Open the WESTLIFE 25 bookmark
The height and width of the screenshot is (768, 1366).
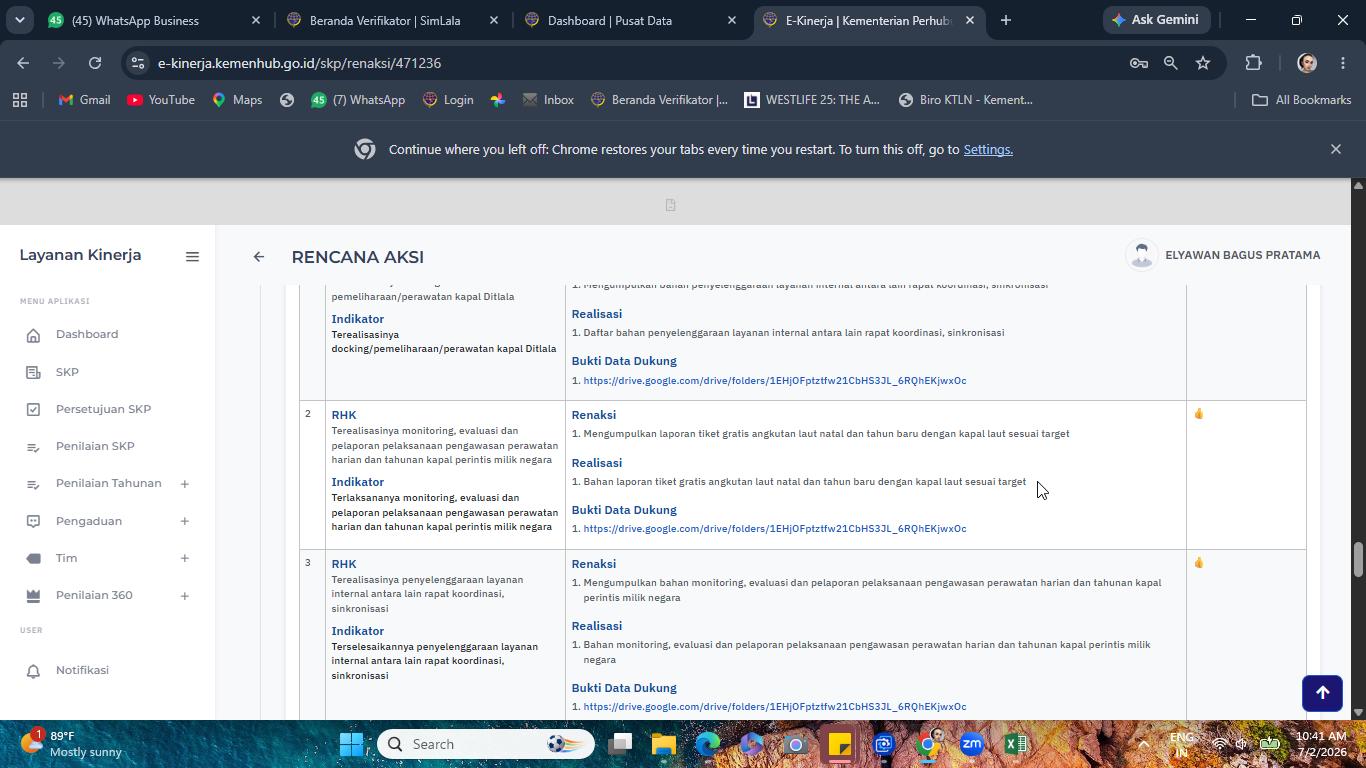[x=812, y=100]
